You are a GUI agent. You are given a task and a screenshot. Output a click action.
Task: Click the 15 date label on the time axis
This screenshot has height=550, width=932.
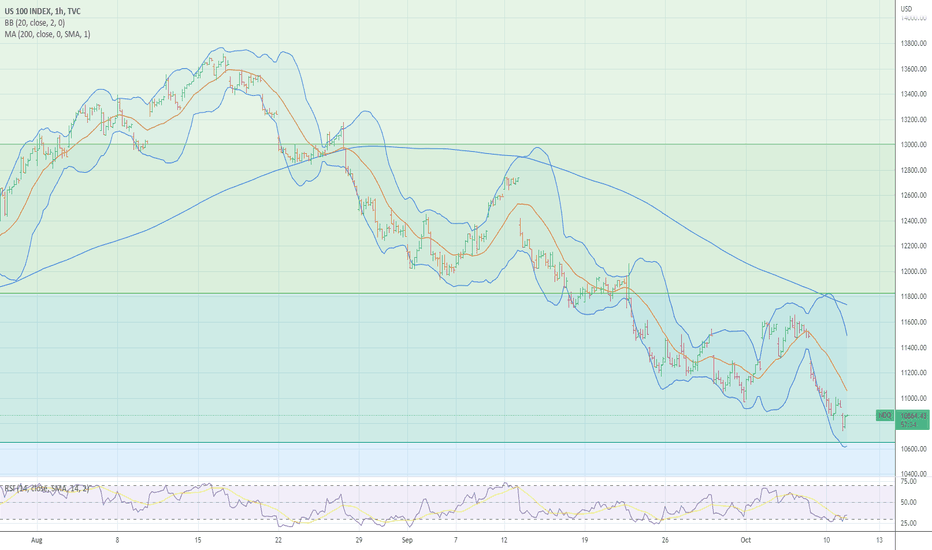pyautogui.click(x=197, y=540)
